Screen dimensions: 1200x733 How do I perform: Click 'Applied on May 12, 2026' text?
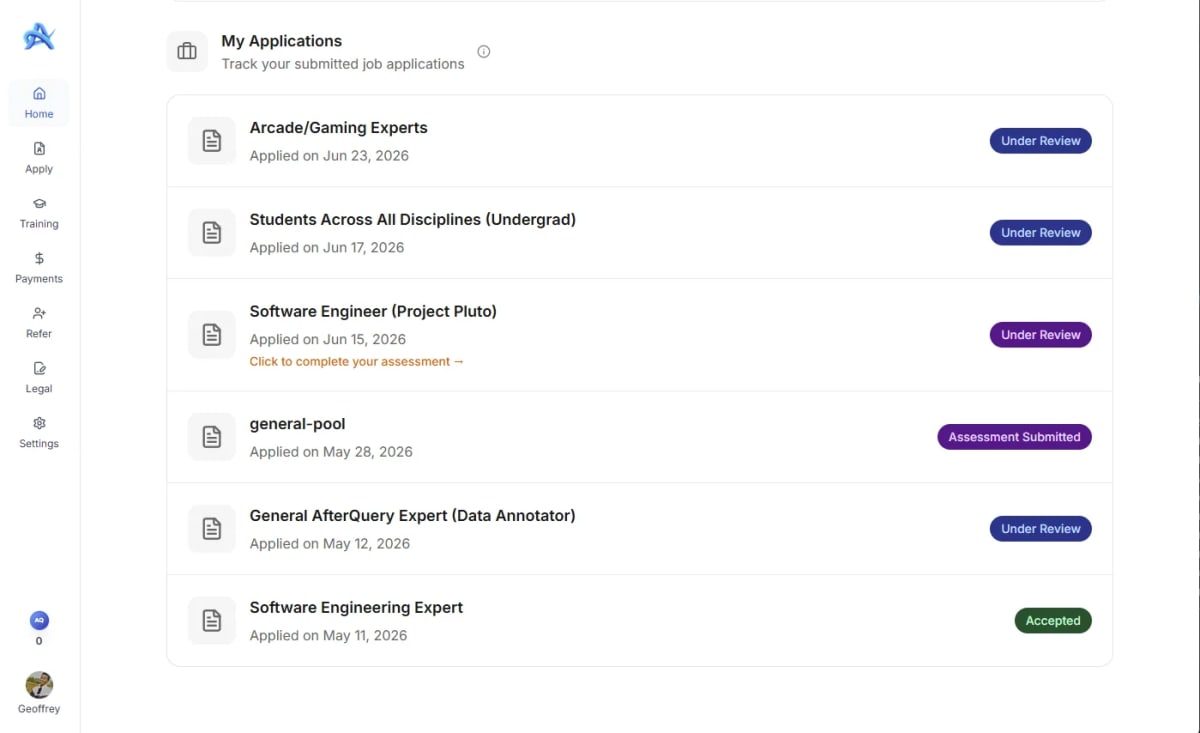click(330, 544)
